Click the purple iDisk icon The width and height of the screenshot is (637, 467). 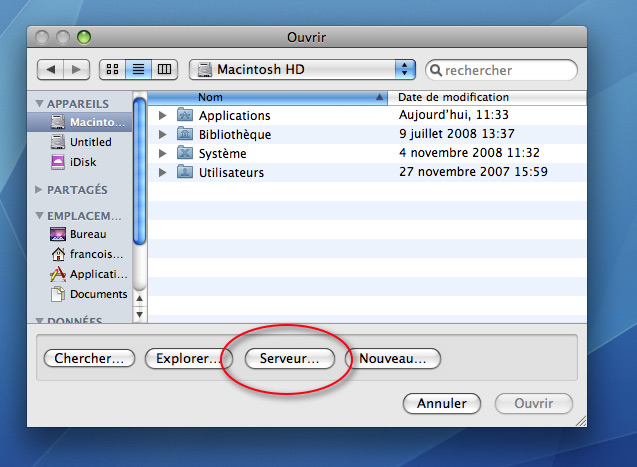(x=58, y=162)
